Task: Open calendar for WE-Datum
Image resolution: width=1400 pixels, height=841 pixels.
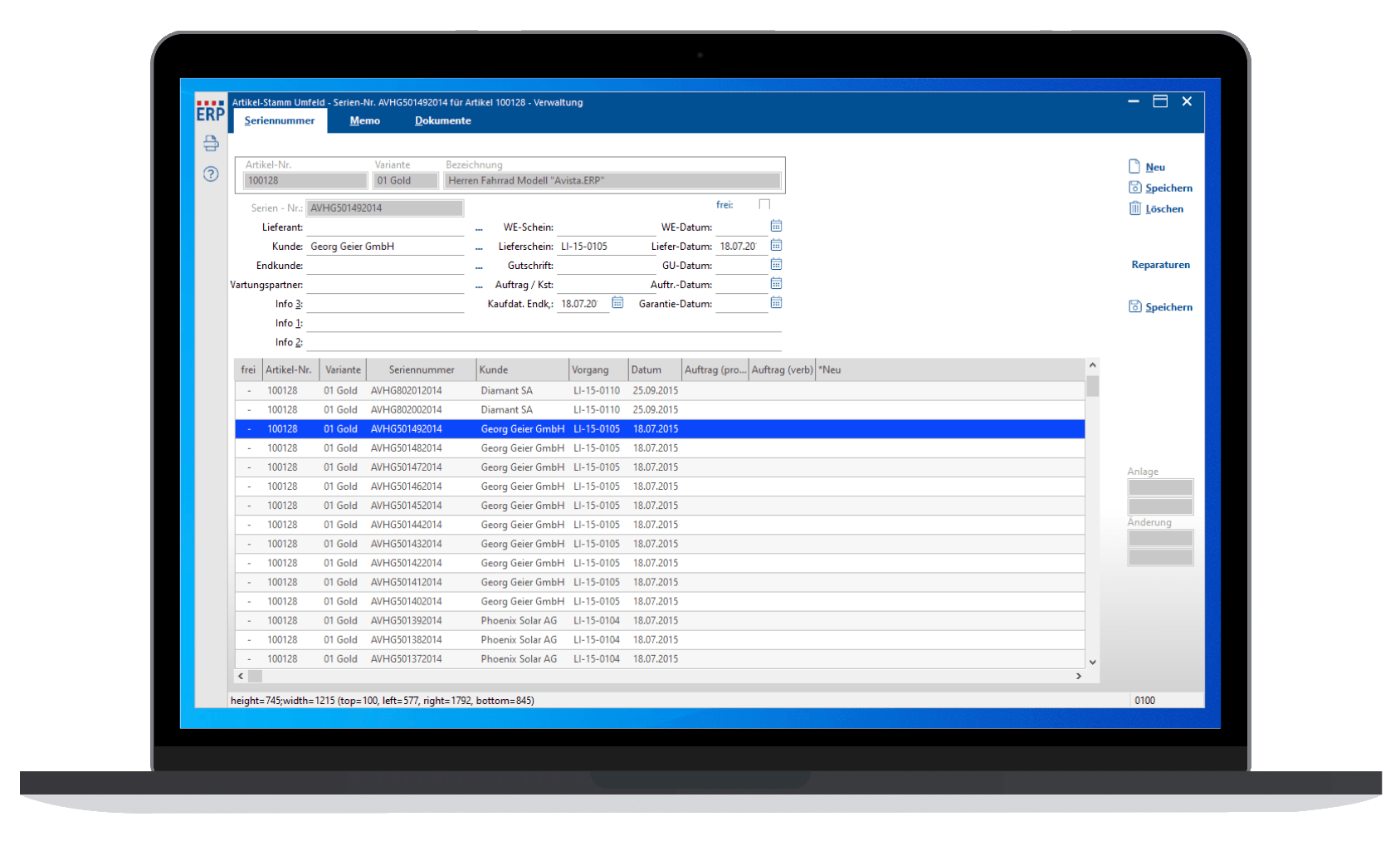Action: coord(776,226)
